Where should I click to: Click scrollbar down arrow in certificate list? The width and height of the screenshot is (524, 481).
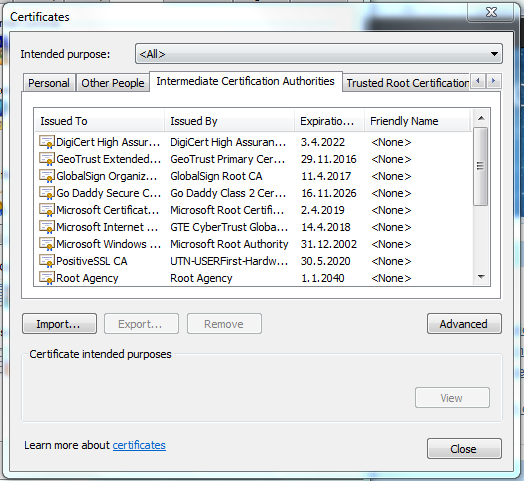(481, 277)
